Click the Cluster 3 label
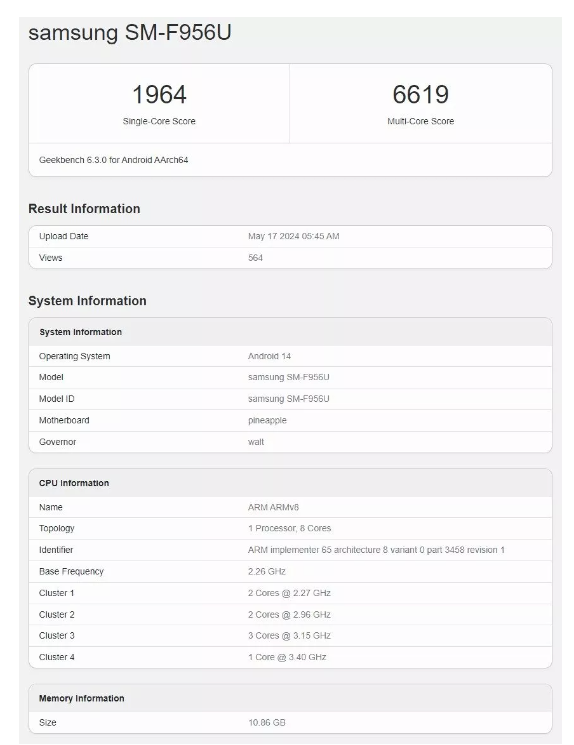The width and height of the screenshot is (574, 745). (x=57, y=635)
